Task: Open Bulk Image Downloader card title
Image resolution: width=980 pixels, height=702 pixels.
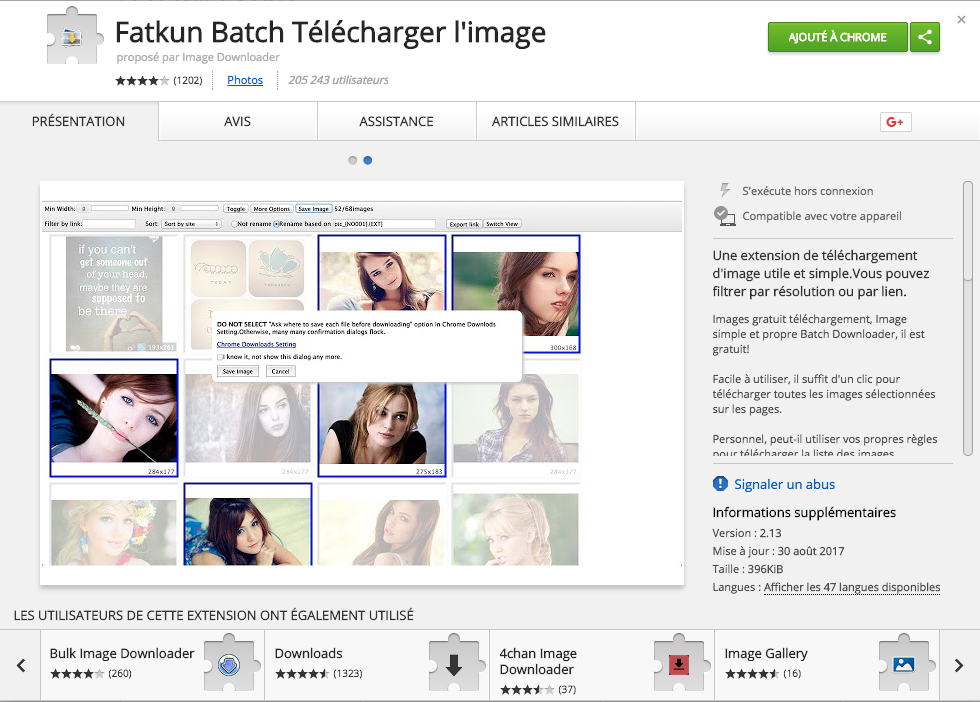Action: point(122,653)
